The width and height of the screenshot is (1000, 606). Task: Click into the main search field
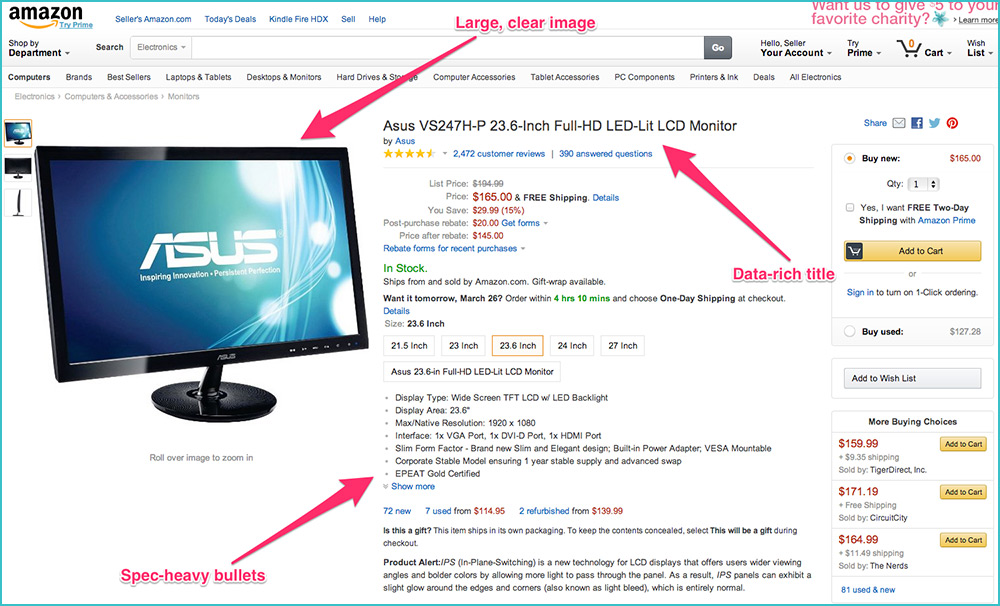pos(447,47)
